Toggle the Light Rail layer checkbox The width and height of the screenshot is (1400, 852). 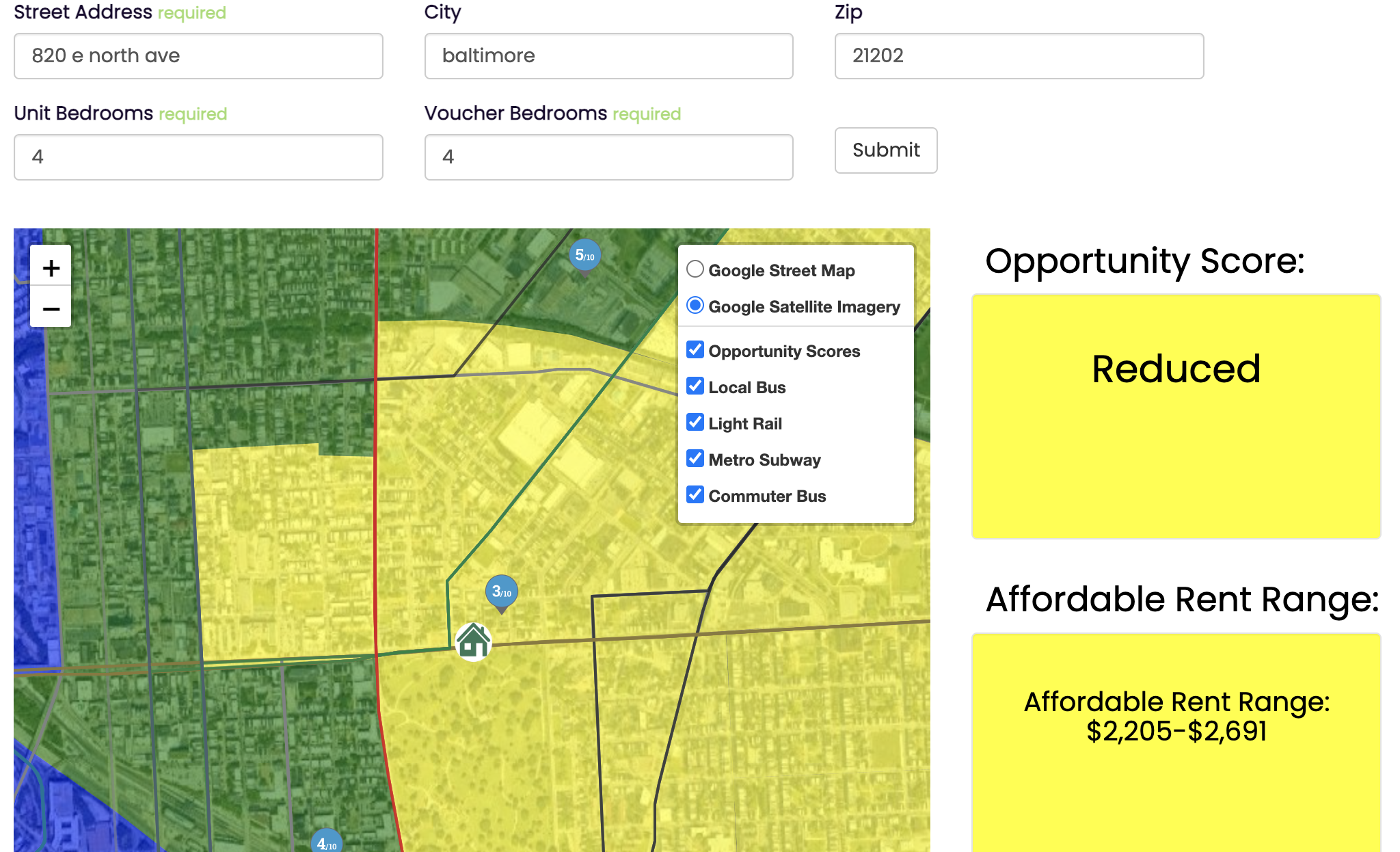coord(695,423)
